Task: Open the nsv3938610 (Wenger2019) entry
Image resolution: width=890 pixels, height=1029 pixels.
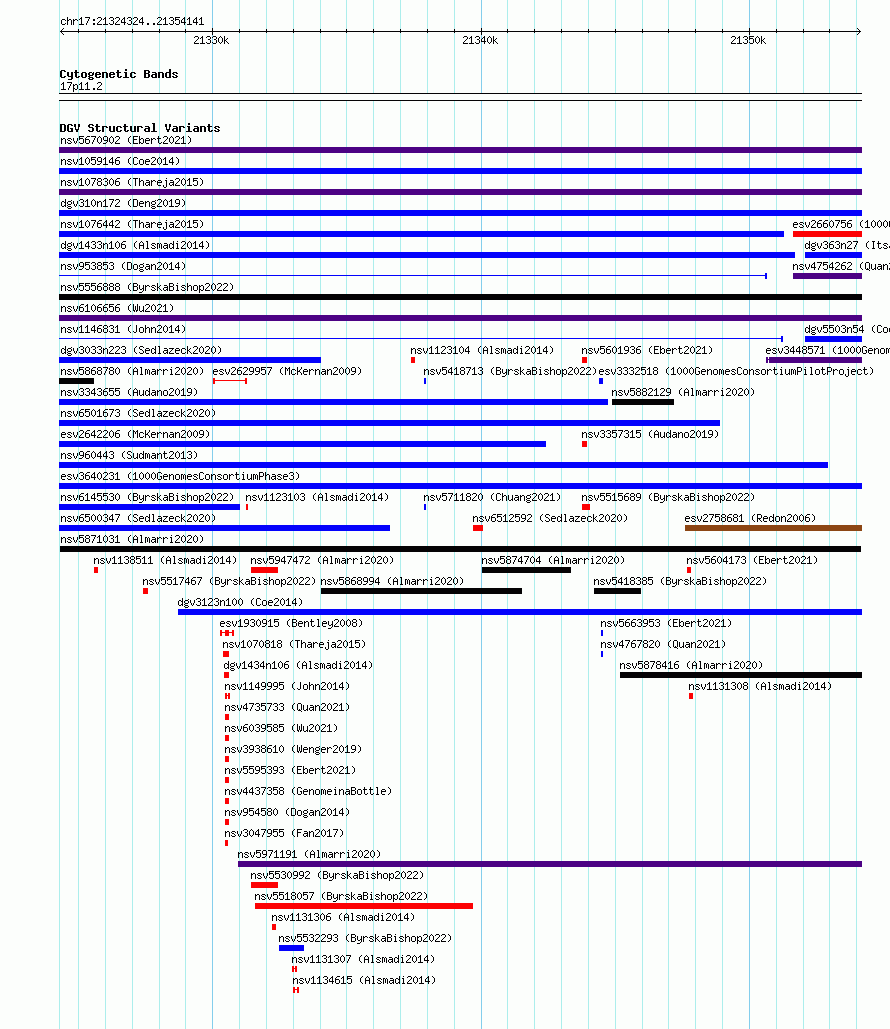Action: pos(293,749)
